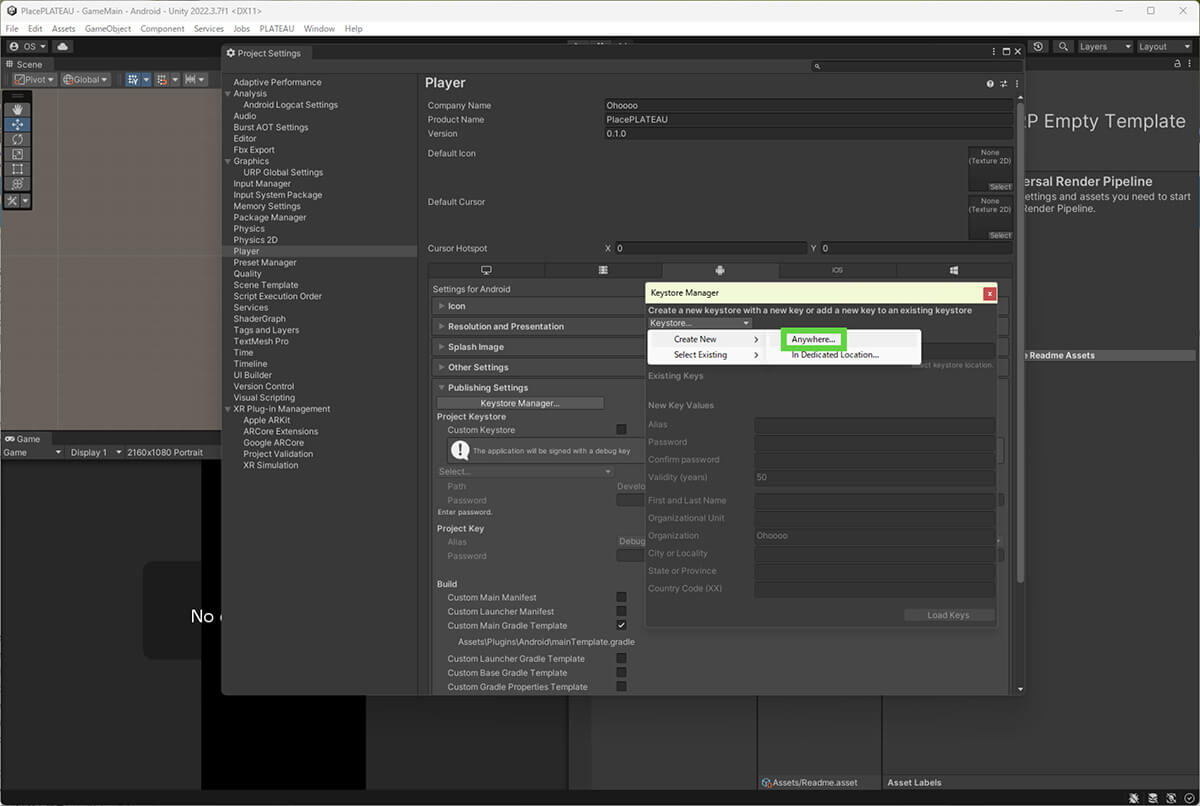The image size is (1200, 806).
Task: Enable Custom Launcher Gradle Template checkbox
Action: (x=621, y=658)
